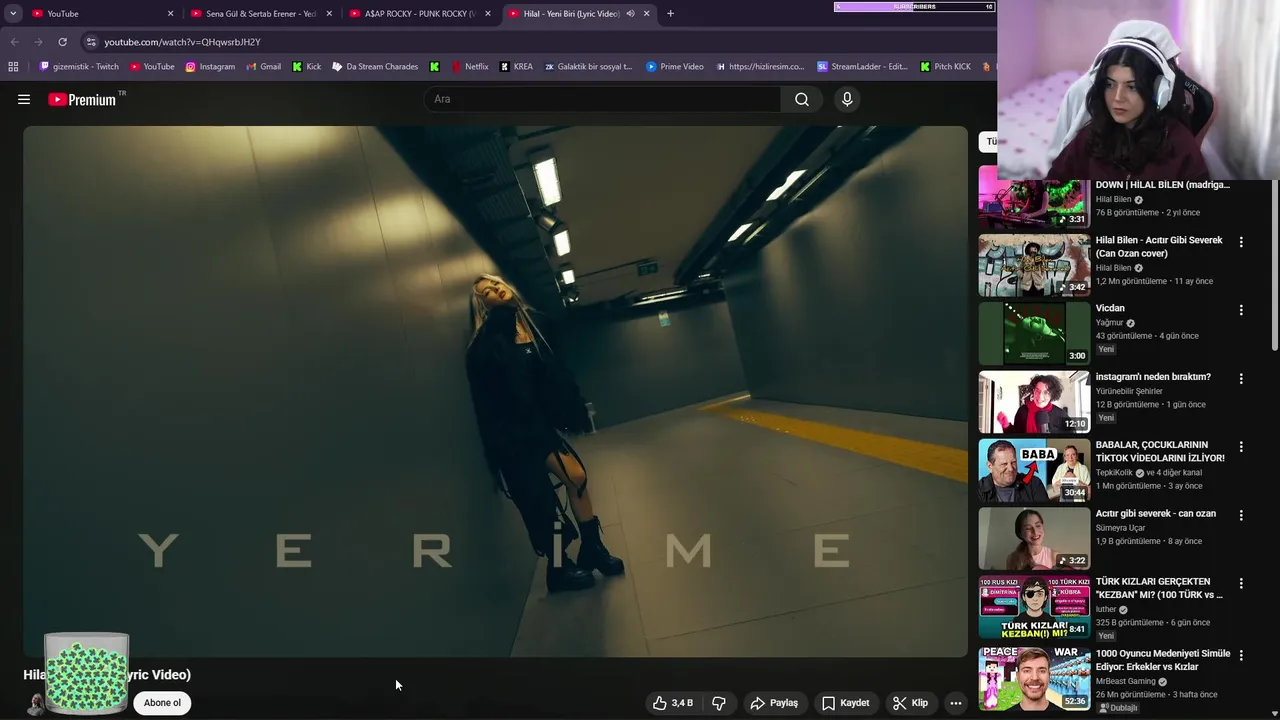Open the YouTube bookmark
The width and height of the screenshot is (1280, 720).
coord(152,66)
